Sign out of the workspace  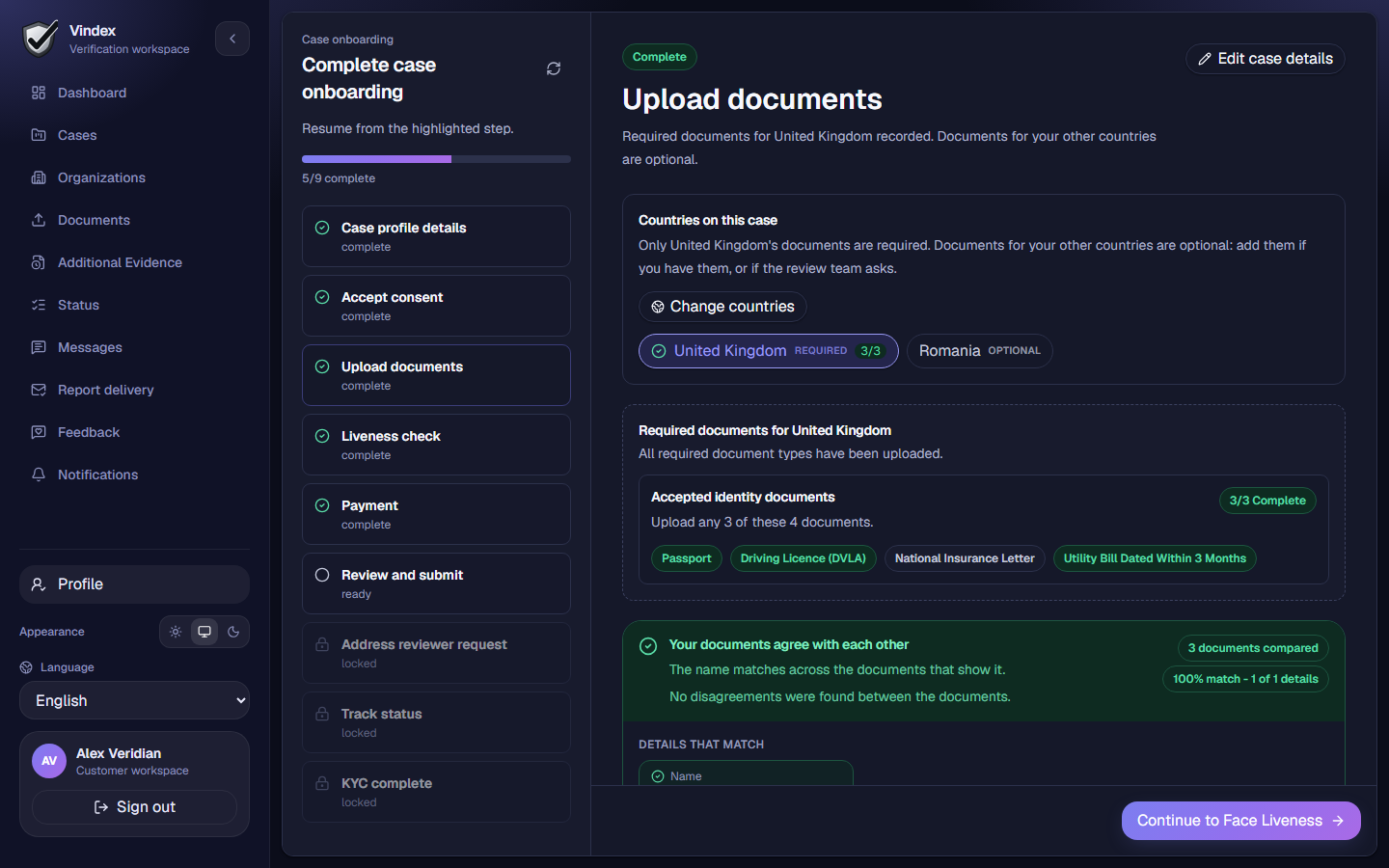click(134, 807)
